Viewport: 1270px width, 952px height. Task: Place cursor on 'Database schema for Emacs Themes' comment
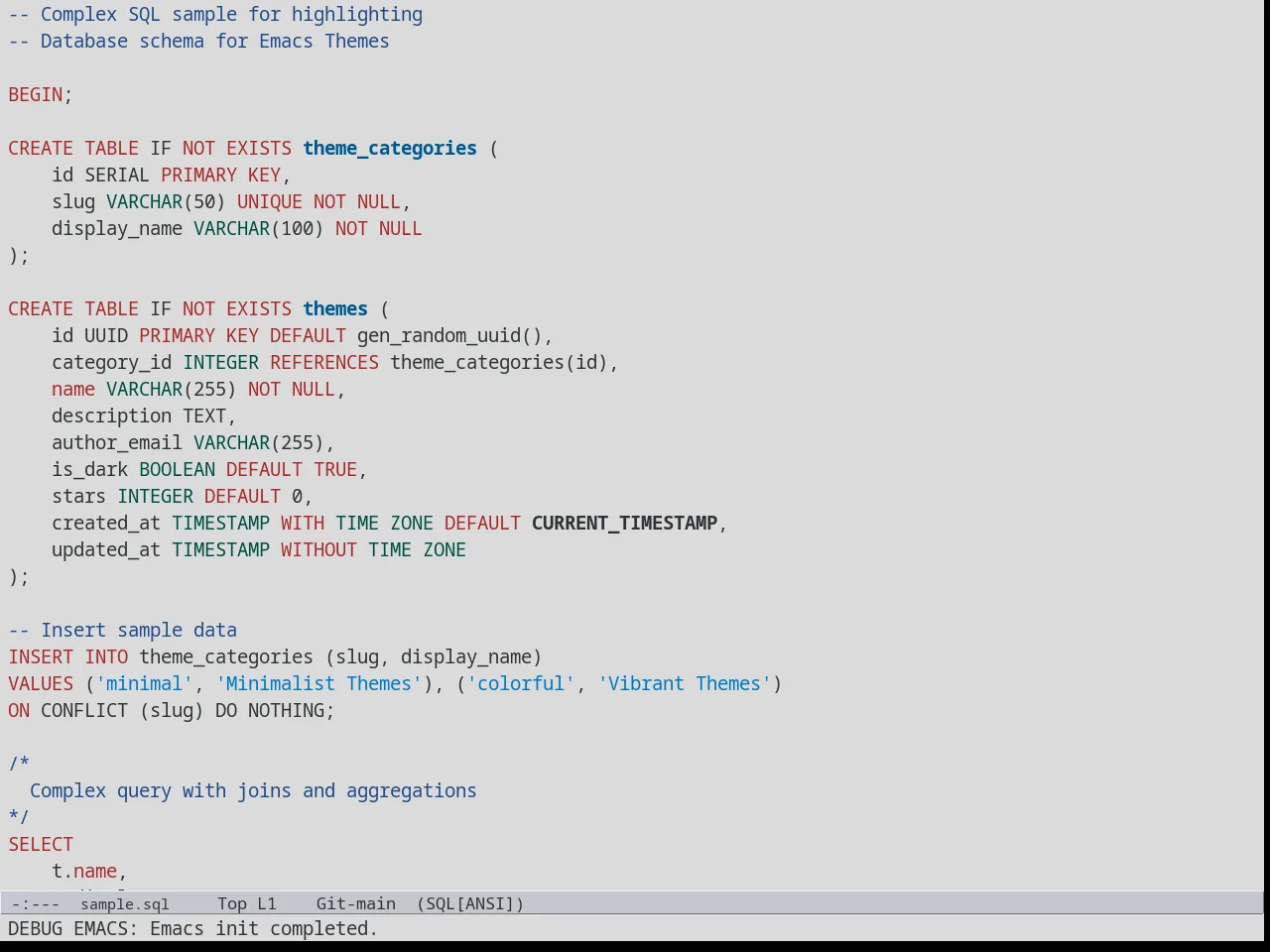pyautogui.click(x=214, y=42)
